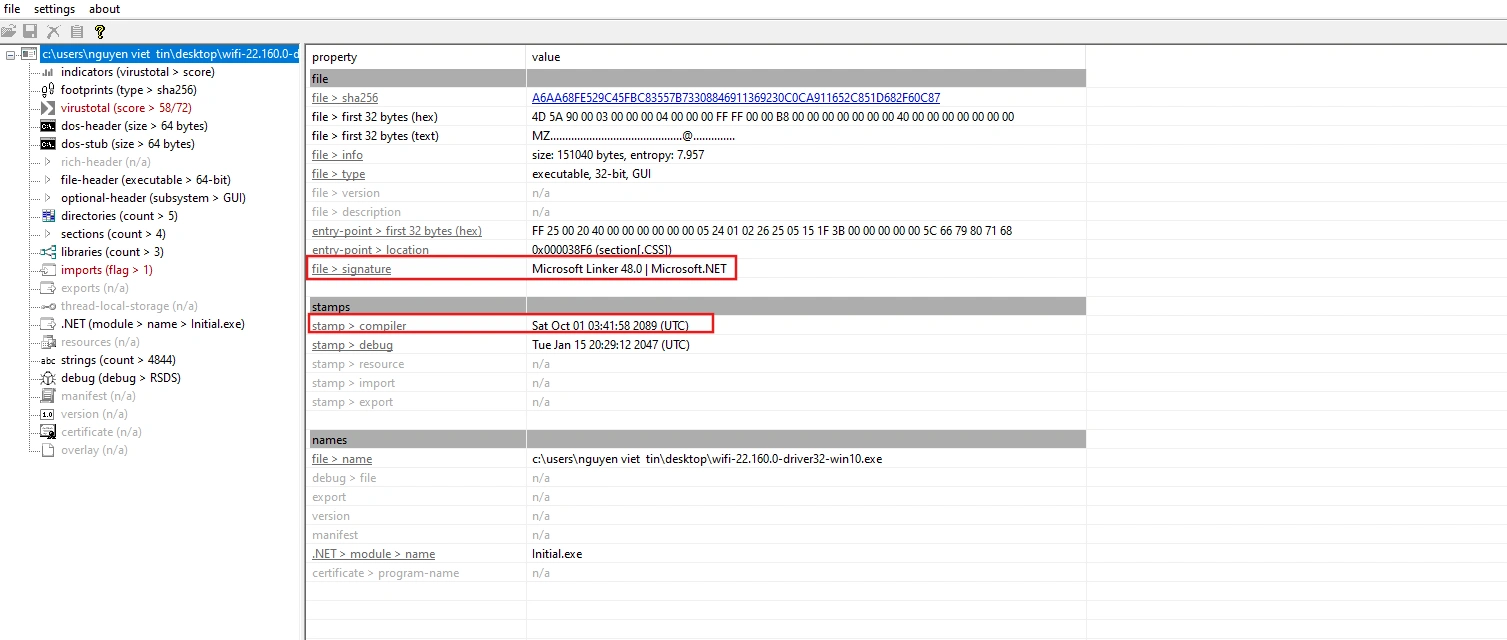
Task: Open the about menu
Action: pyautogui.click(x=104, y=9)
